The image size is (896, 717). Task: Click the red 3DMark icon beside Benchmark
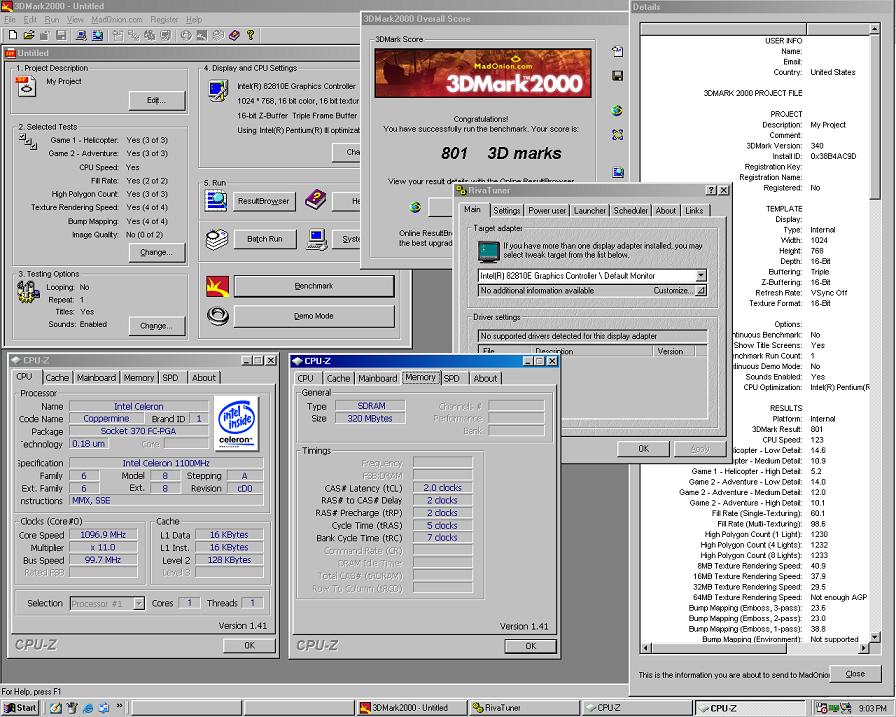click(x=217, y=286)
